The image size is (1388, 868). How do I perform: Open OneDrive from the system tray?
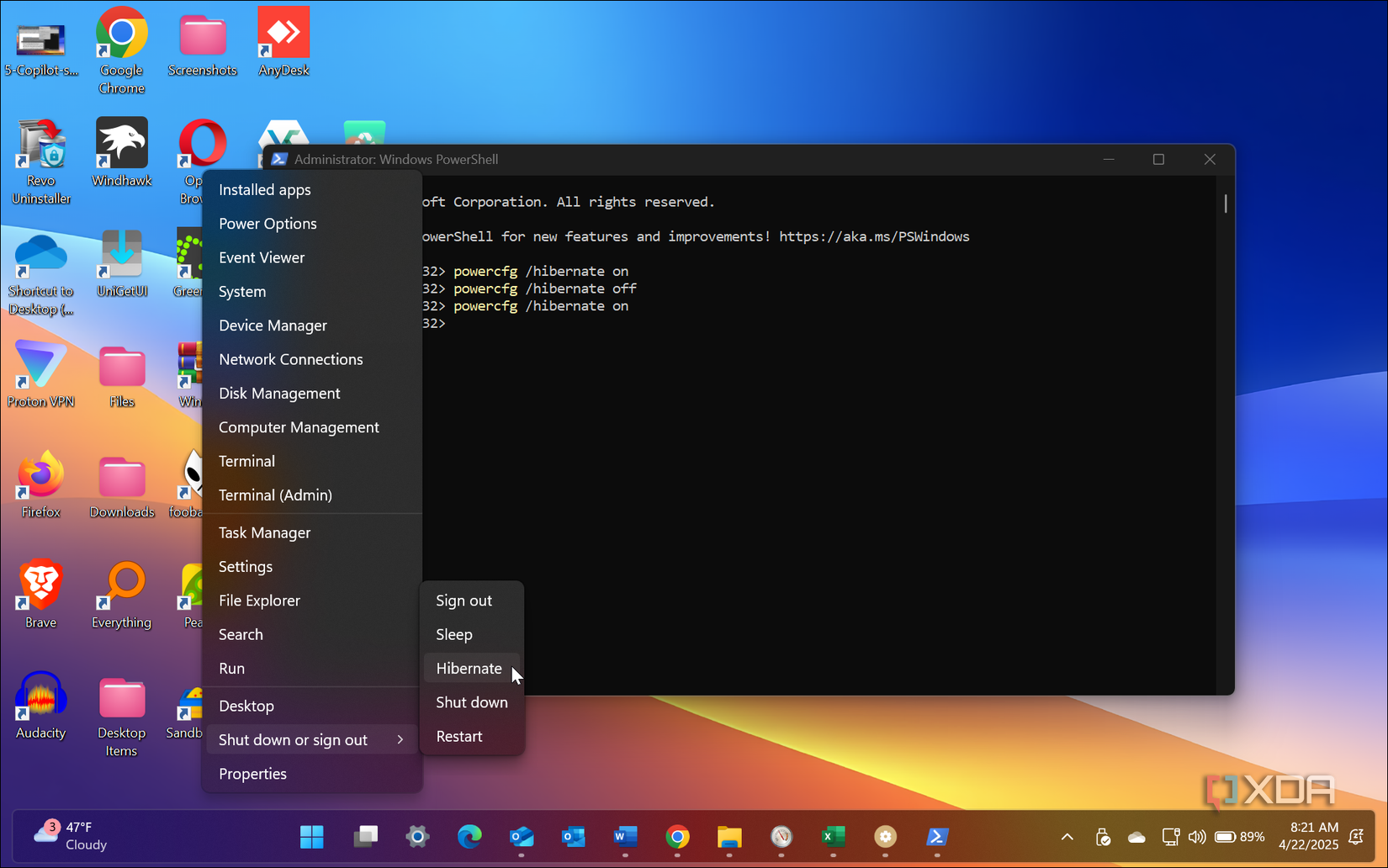[1136, 837]
